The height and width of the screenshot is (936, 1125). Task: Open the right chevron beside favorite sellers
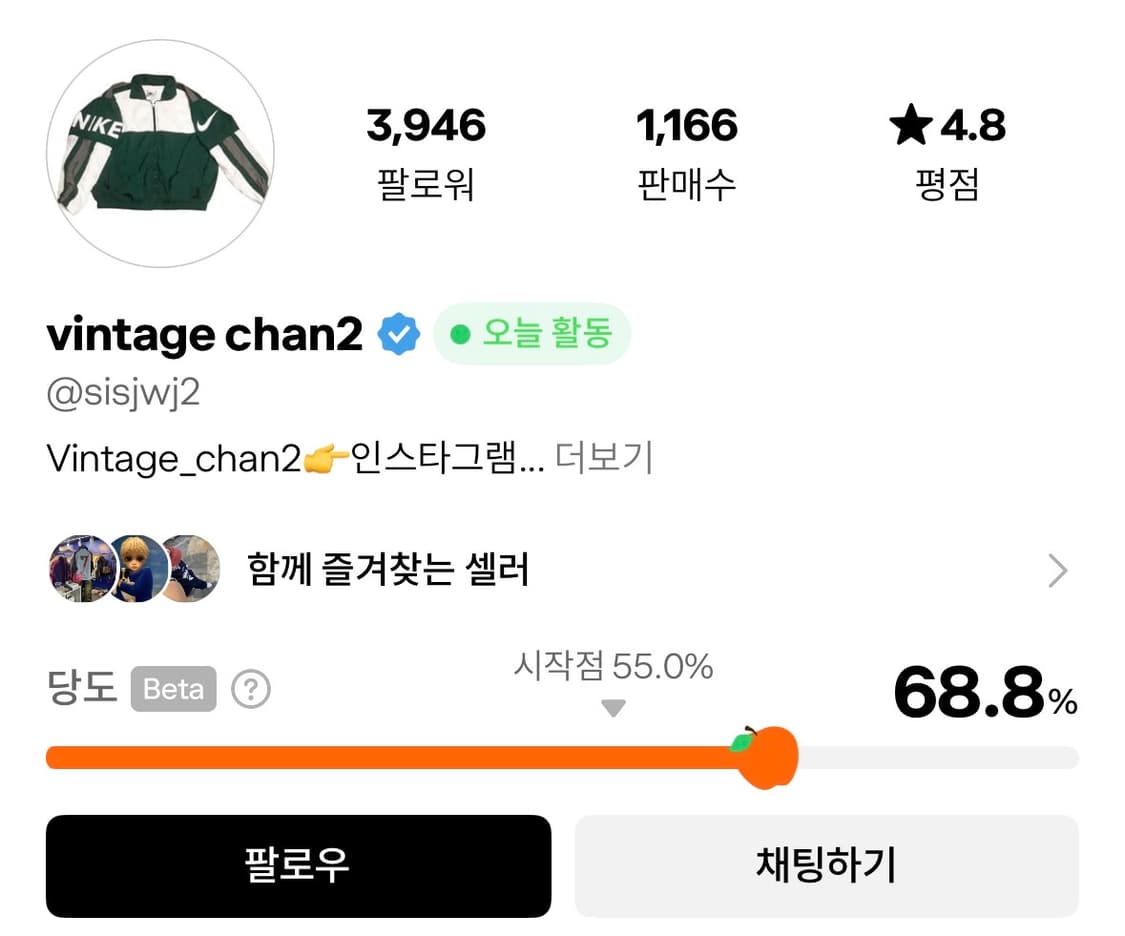tap(1058, 570)
